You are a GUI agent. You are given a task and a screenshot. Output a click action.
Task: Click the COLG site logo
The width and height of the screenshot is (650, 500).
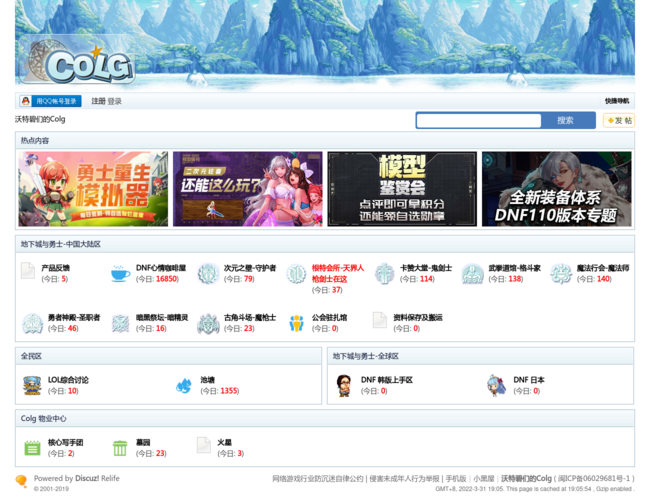pyautogui.click(x=78, y=60)
